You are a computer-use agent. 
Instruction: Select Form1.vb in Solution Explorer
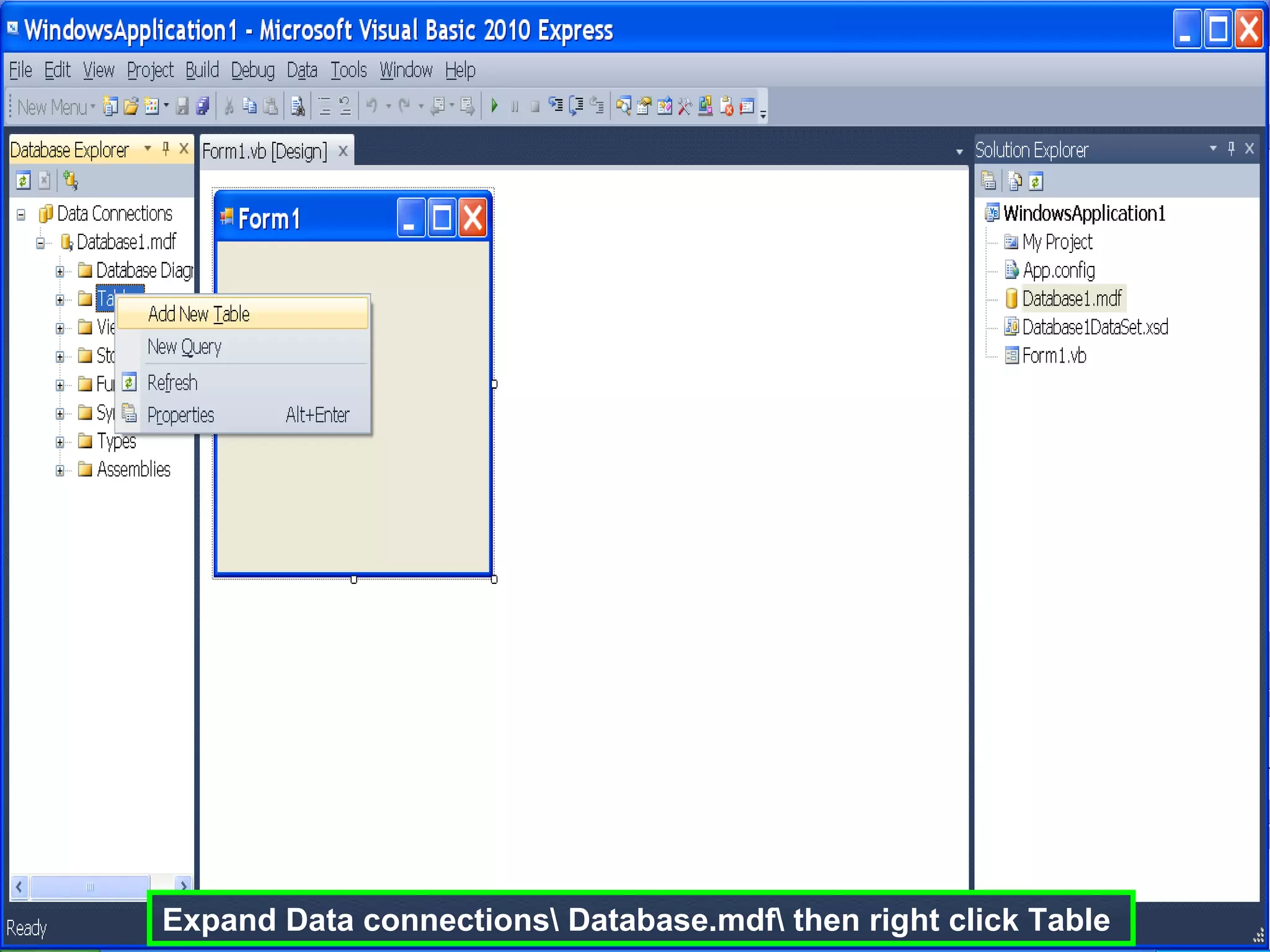pyautogui.click(x=1053, y=356)
